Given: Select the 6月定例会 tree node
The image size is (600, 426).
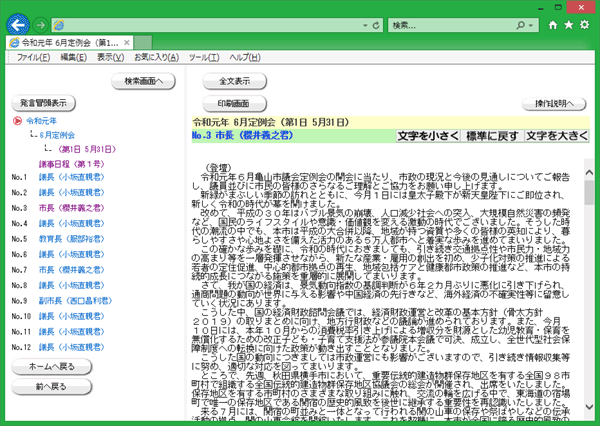Looking at the screenshot, I should tap(57, 135).
